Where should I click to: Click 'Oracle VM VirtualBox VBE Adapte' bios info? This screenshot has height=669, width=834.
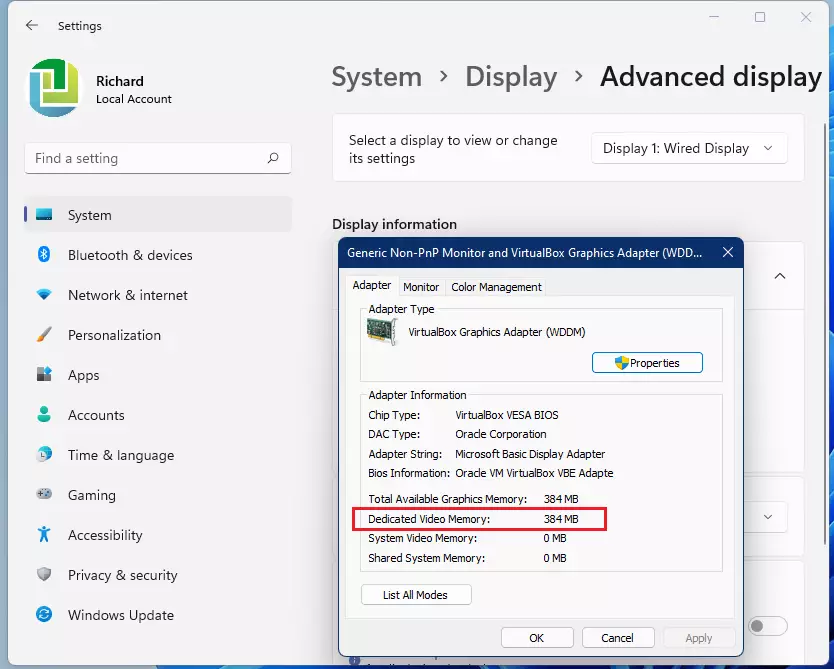tap(534, 473)
